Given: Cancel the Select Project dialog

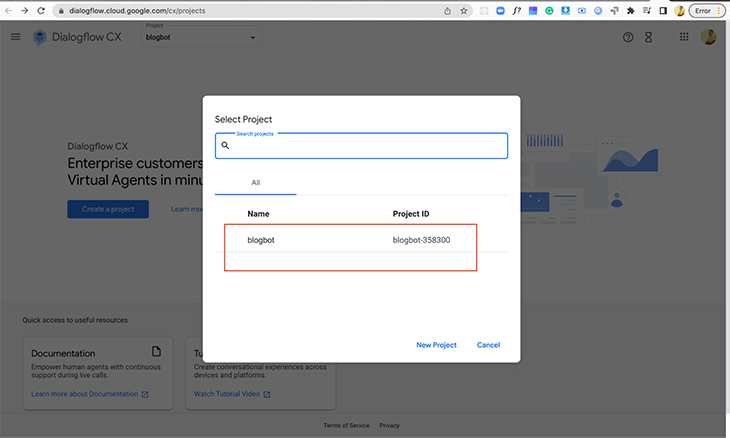Looking at the screenshot, I should pos(488,345).
